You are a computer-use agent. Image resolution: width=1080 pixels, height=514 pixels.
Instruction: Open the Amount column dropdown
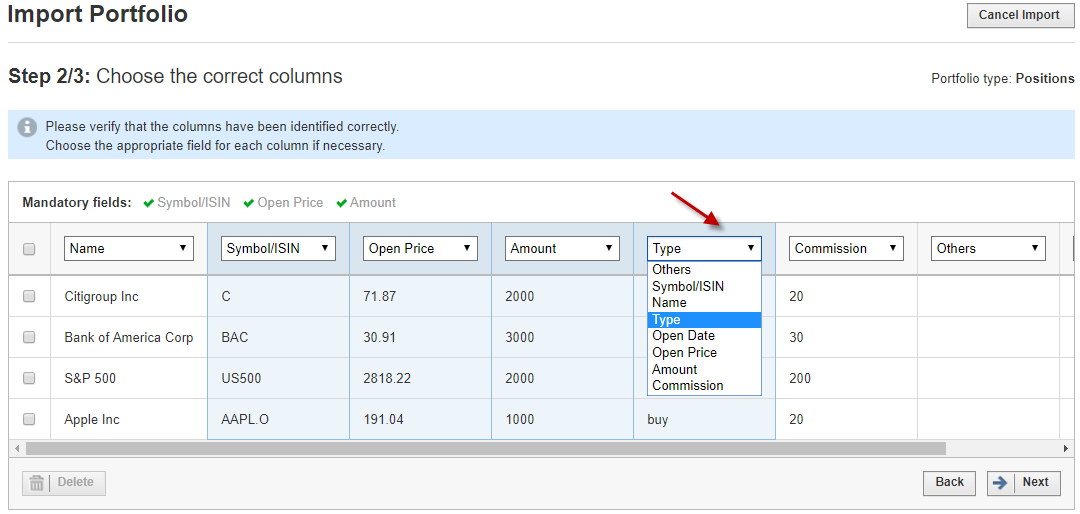562,249
